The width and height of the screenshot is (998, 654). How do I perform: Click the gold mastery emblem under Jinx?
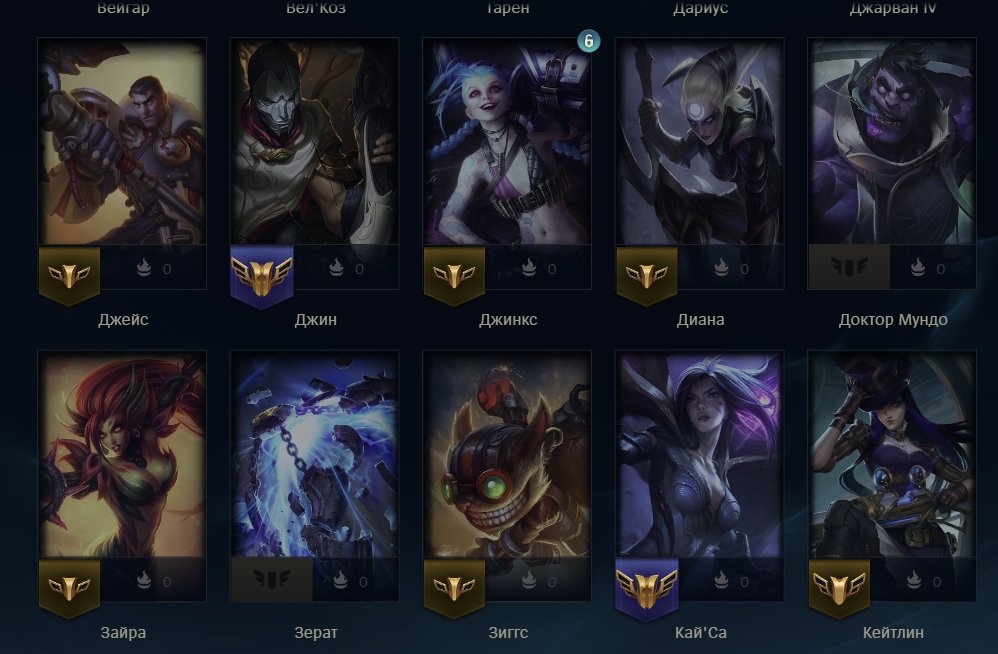pyautogui.click(x=454, y=275)
